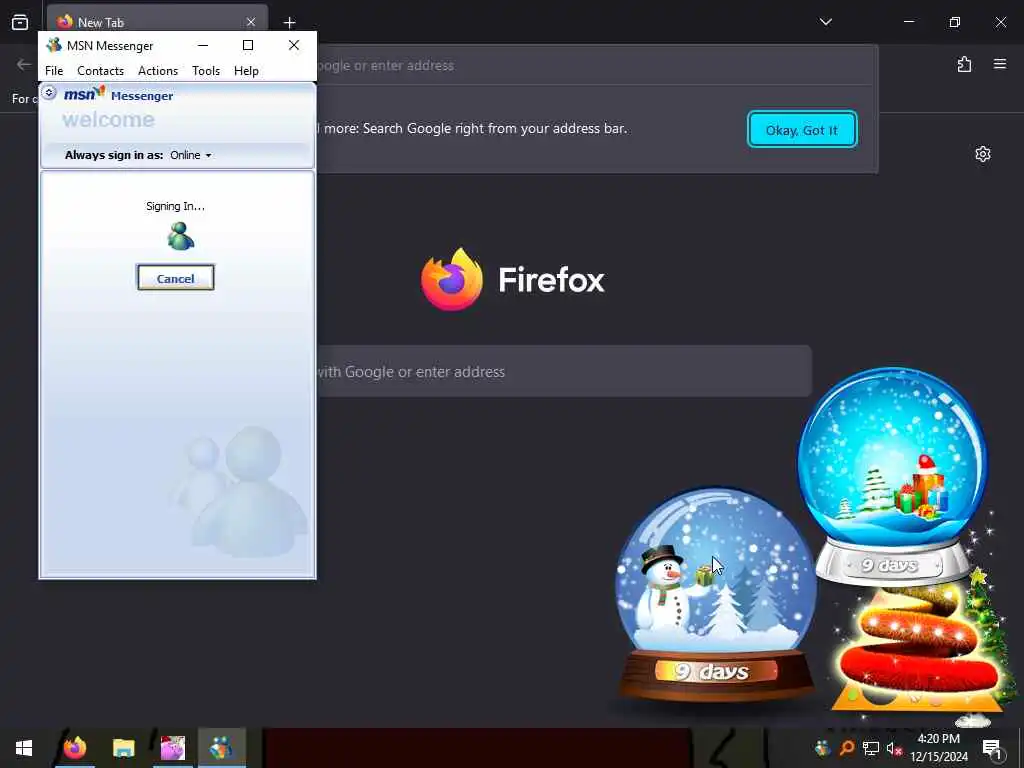Close the MSN Messenger window
The width and height of the screenshot is (1024, 768).
click(x=294, y=45)
